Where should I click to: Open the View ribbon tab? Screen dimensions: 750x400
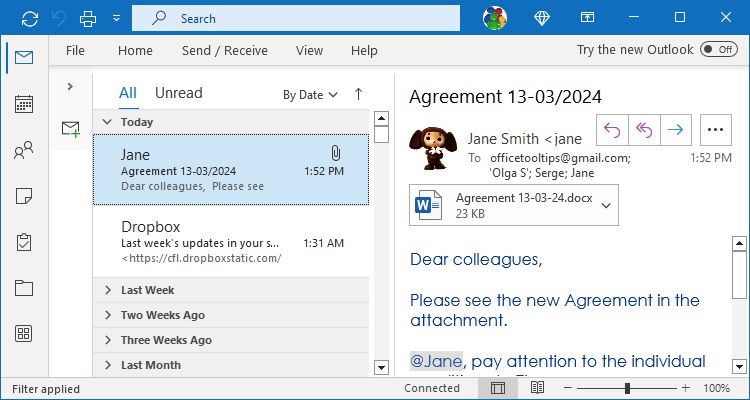pos(309,50)
